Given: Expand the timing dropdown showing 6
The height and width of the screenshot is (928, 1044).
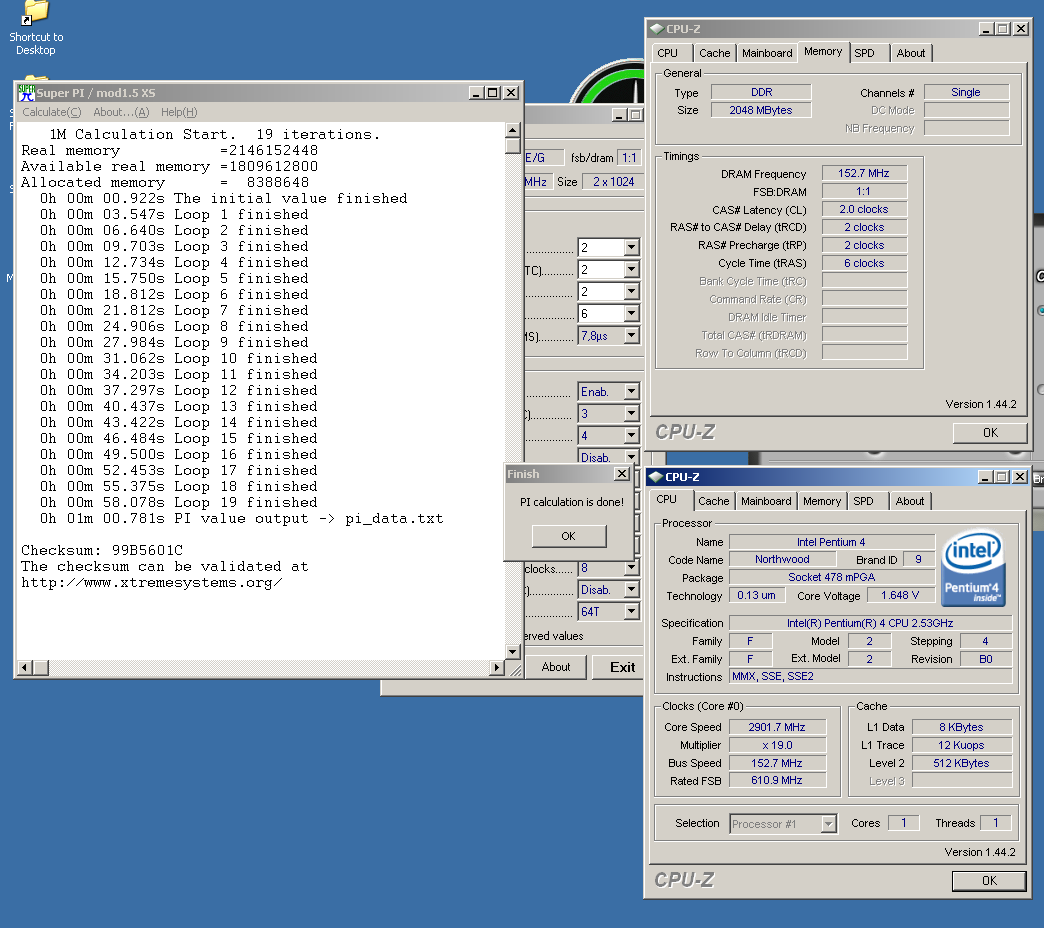Looking at the screenshot, I should pyautogui.click(x=631, y=314).
